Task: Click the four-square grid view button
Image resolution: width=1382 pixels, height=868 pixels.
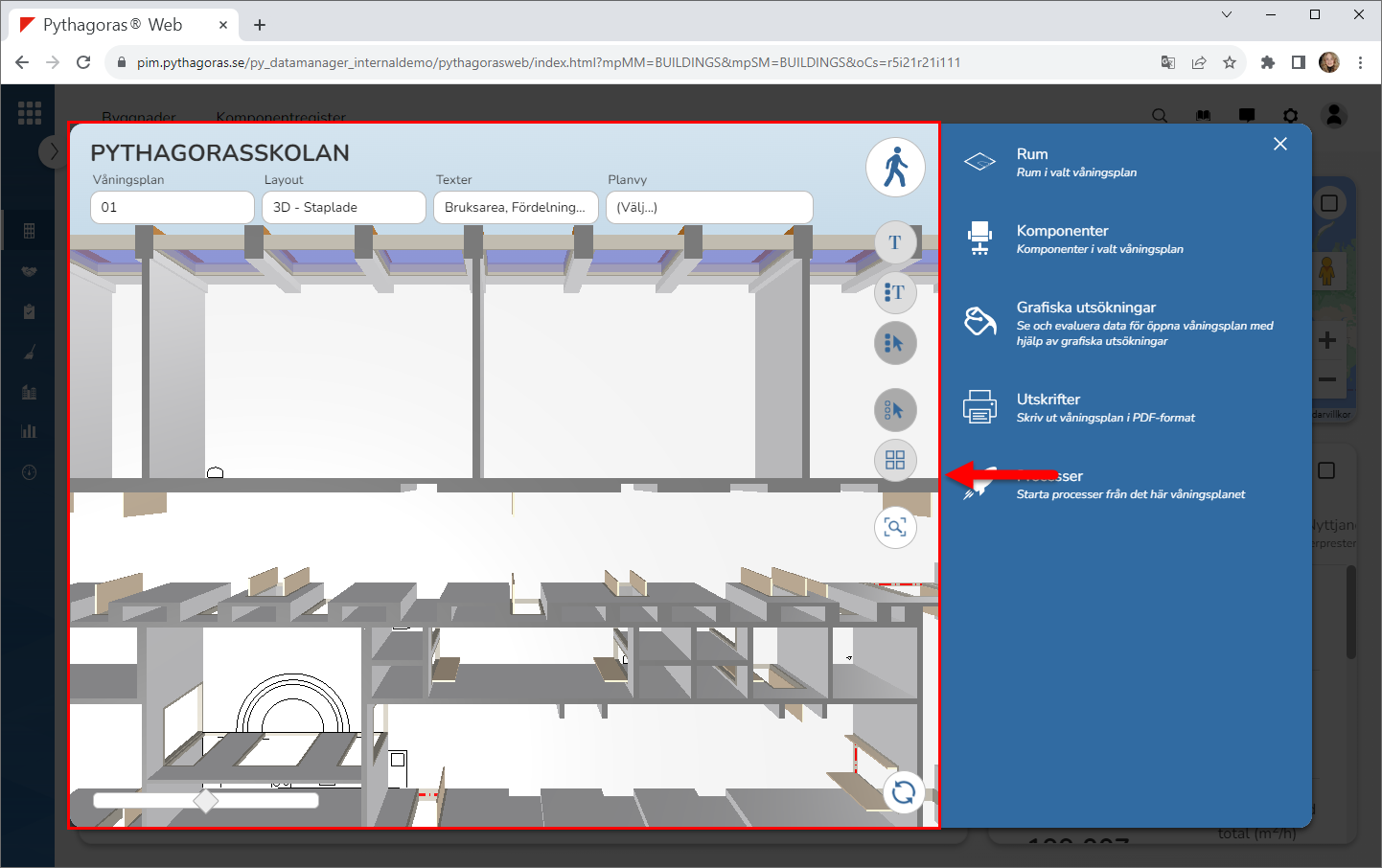Action: (x=895, y=460)
